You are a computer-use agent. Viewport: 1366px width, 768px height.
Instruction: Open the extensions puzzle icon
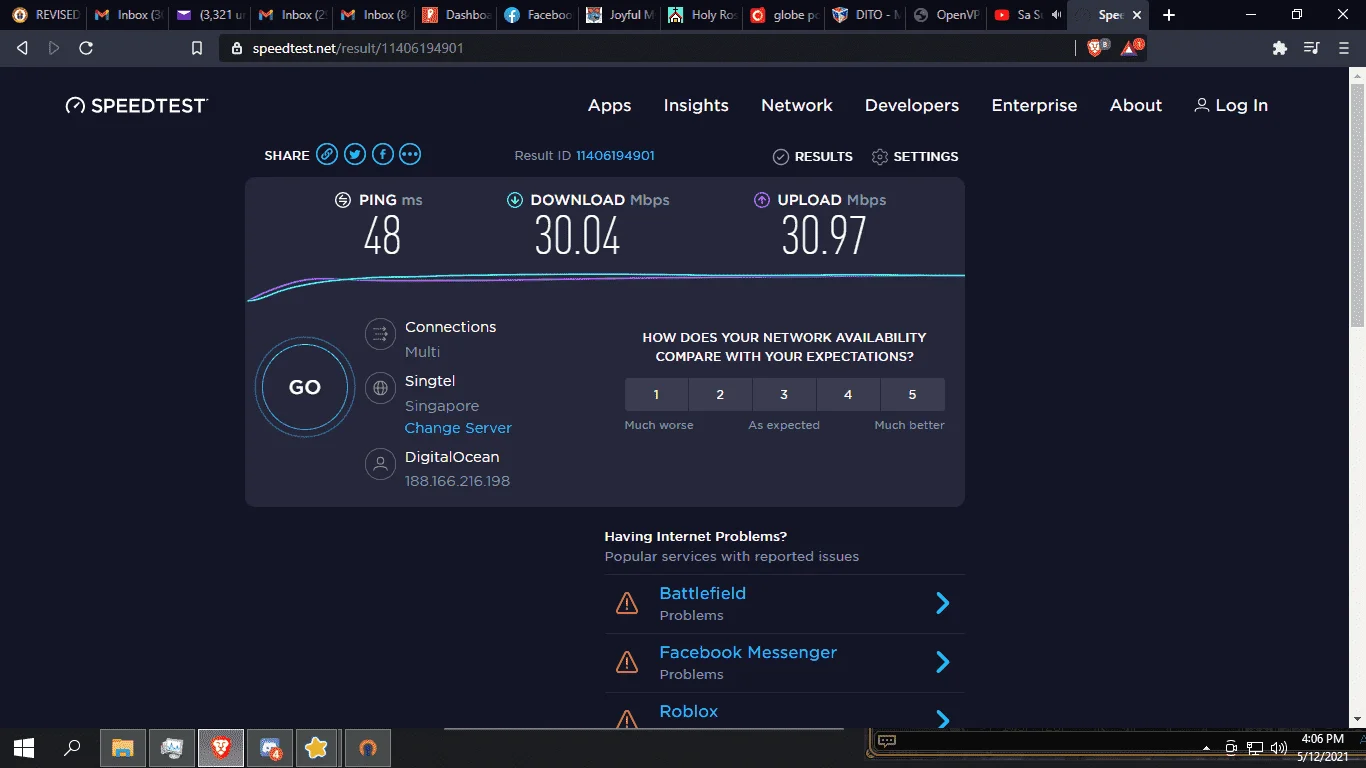point(1279,48)
